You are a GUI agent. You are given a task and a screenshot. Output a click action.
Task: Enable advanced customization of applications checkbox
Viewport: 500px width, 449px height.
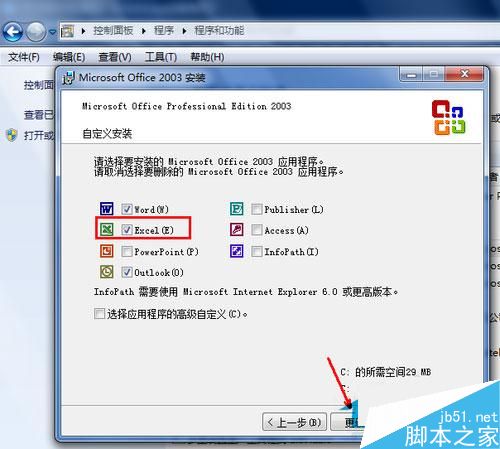[99, 313]
